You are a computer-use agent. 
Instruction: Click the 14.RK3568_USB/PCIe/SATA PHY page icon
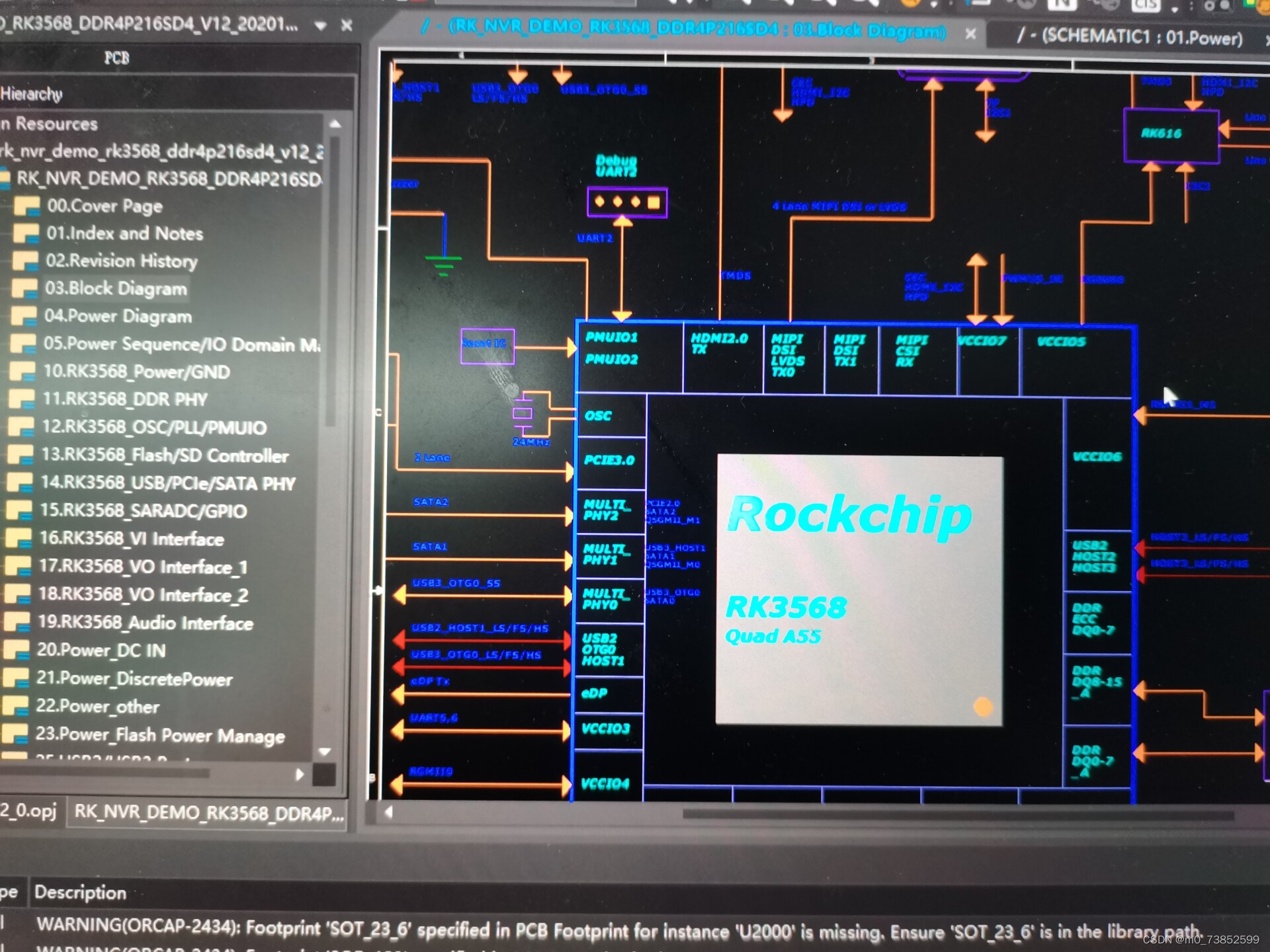pos(19,483)
